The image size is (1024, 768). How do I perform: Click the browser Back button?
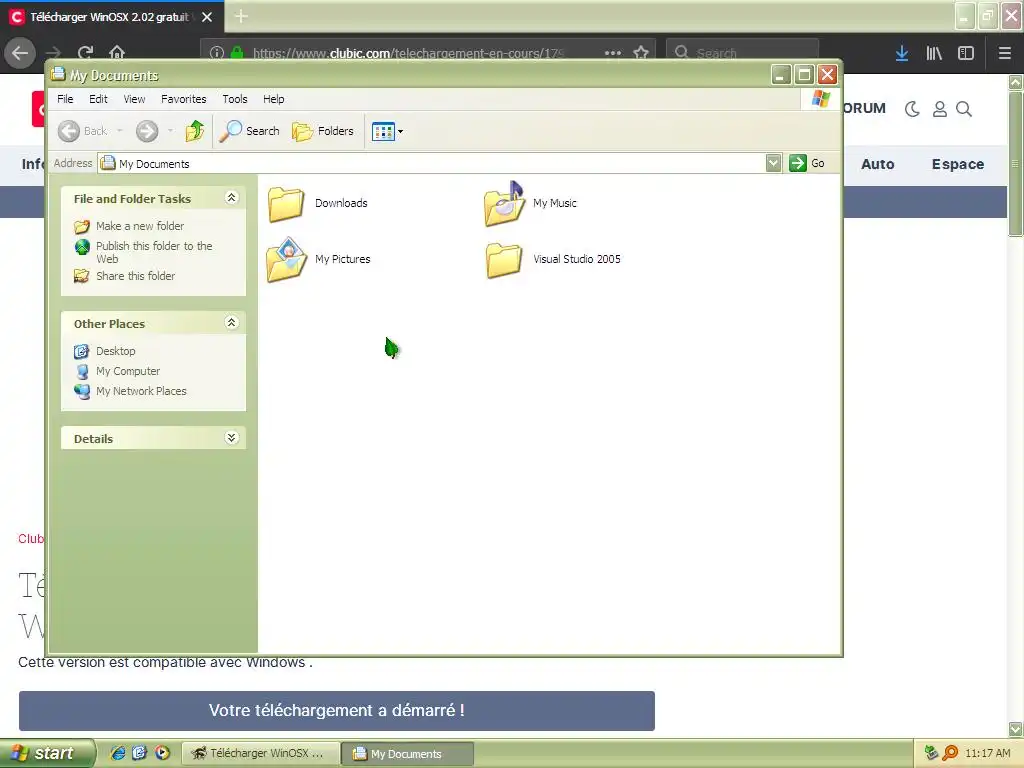pos(20,53)
